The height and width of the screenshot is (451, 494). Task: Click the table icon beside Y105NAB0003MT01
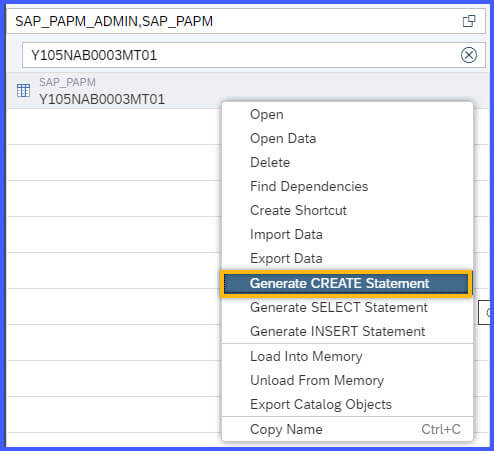[x=23, y=90]
